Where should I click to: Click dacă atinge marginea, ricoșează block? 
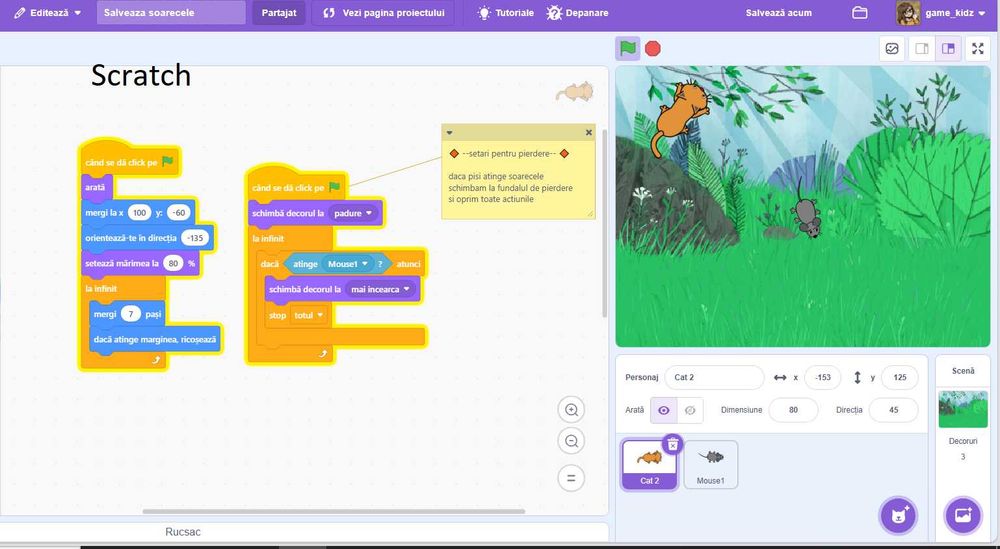click(156, 340)
